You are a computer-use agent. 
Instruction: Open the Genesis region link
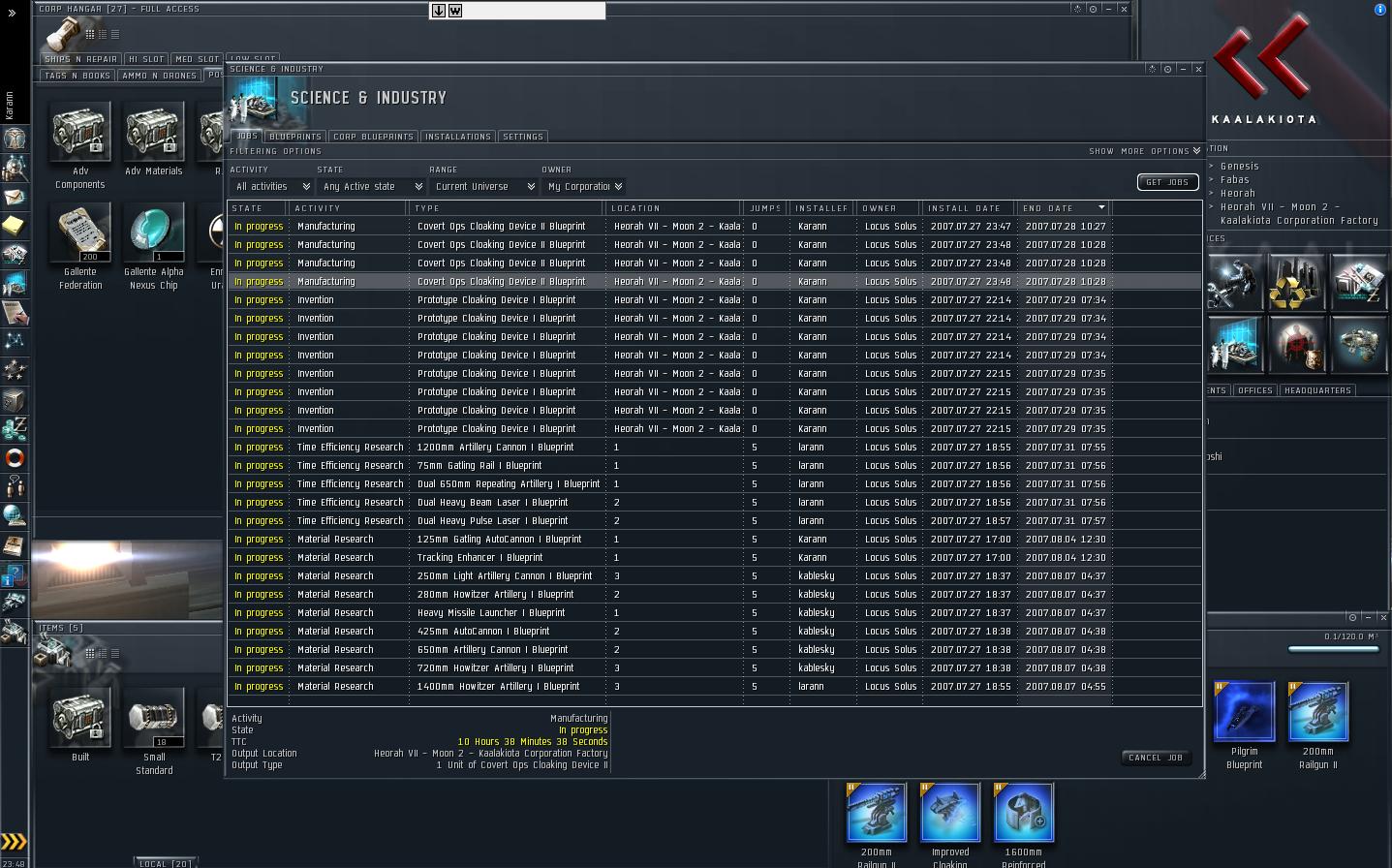(1240, 166)
